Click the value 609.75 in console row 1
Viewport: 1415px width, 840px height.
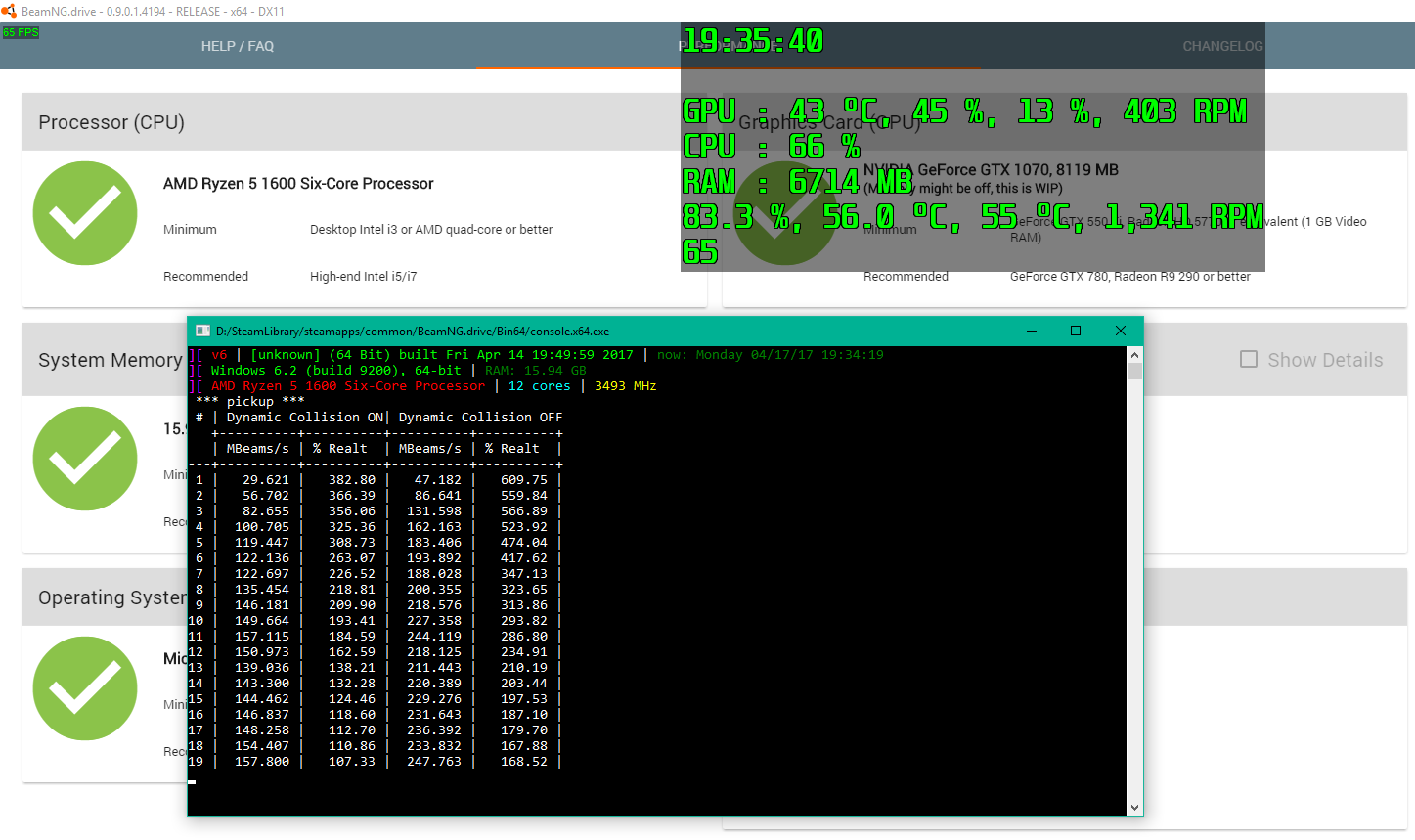(524, 480)
